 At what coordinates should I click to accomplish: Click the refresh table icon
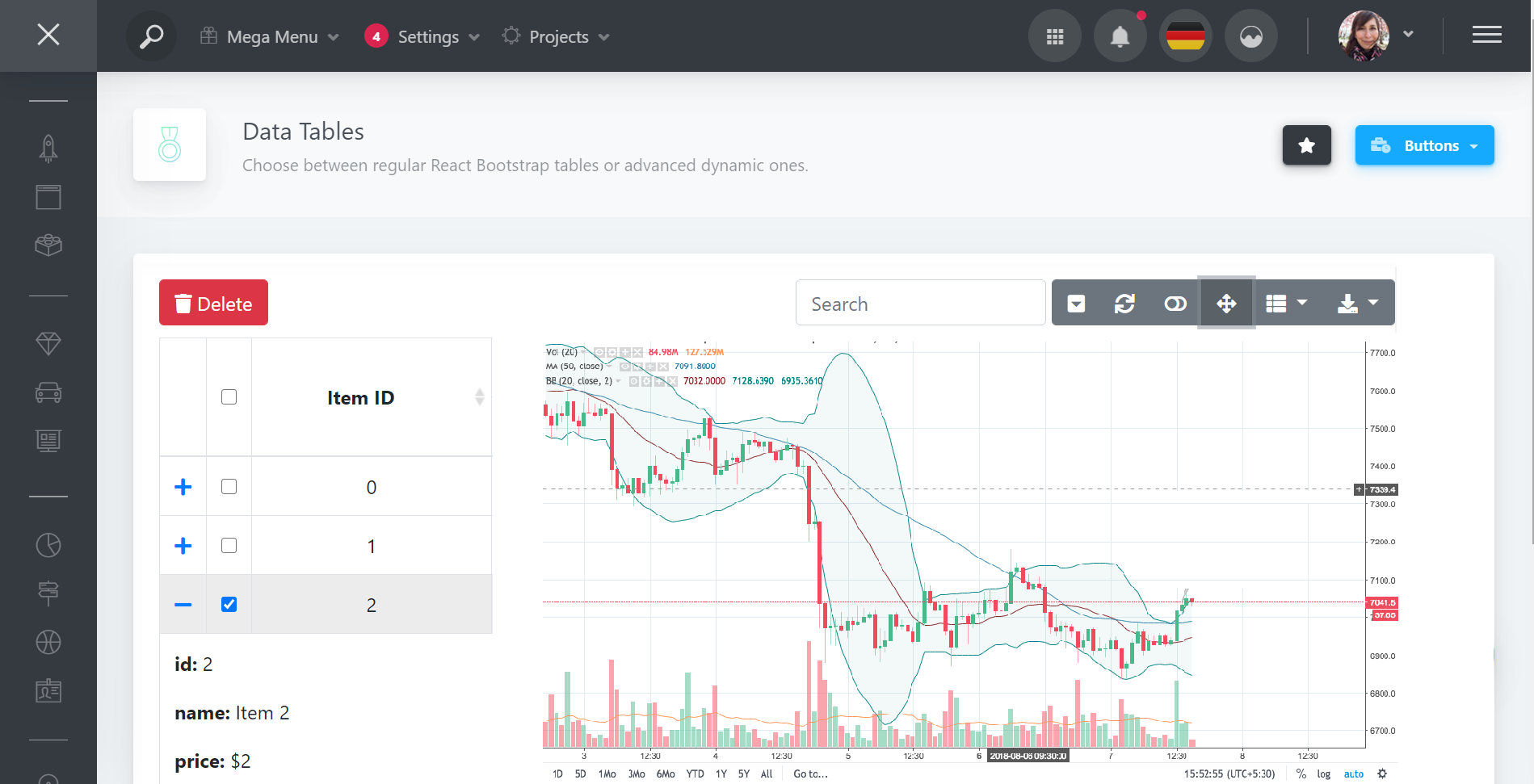click(x=1124, y=304)
